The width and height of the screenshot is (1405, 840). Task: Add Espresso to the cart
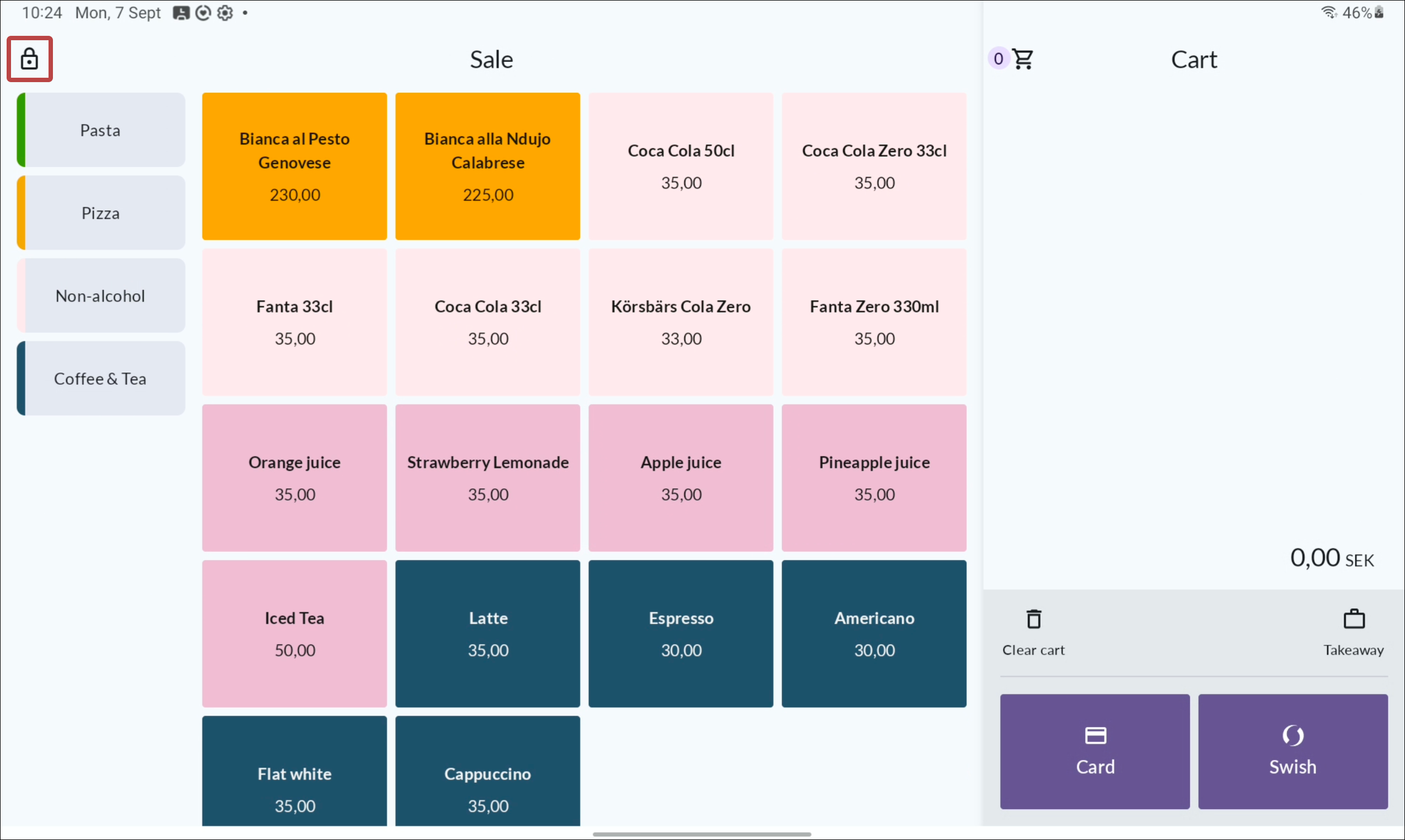click(x=680, y=633)
